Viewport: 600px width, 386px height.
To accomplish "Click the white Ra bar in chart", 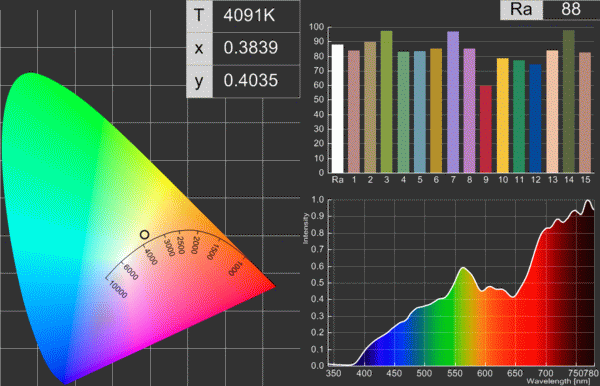I will point(338,109).
